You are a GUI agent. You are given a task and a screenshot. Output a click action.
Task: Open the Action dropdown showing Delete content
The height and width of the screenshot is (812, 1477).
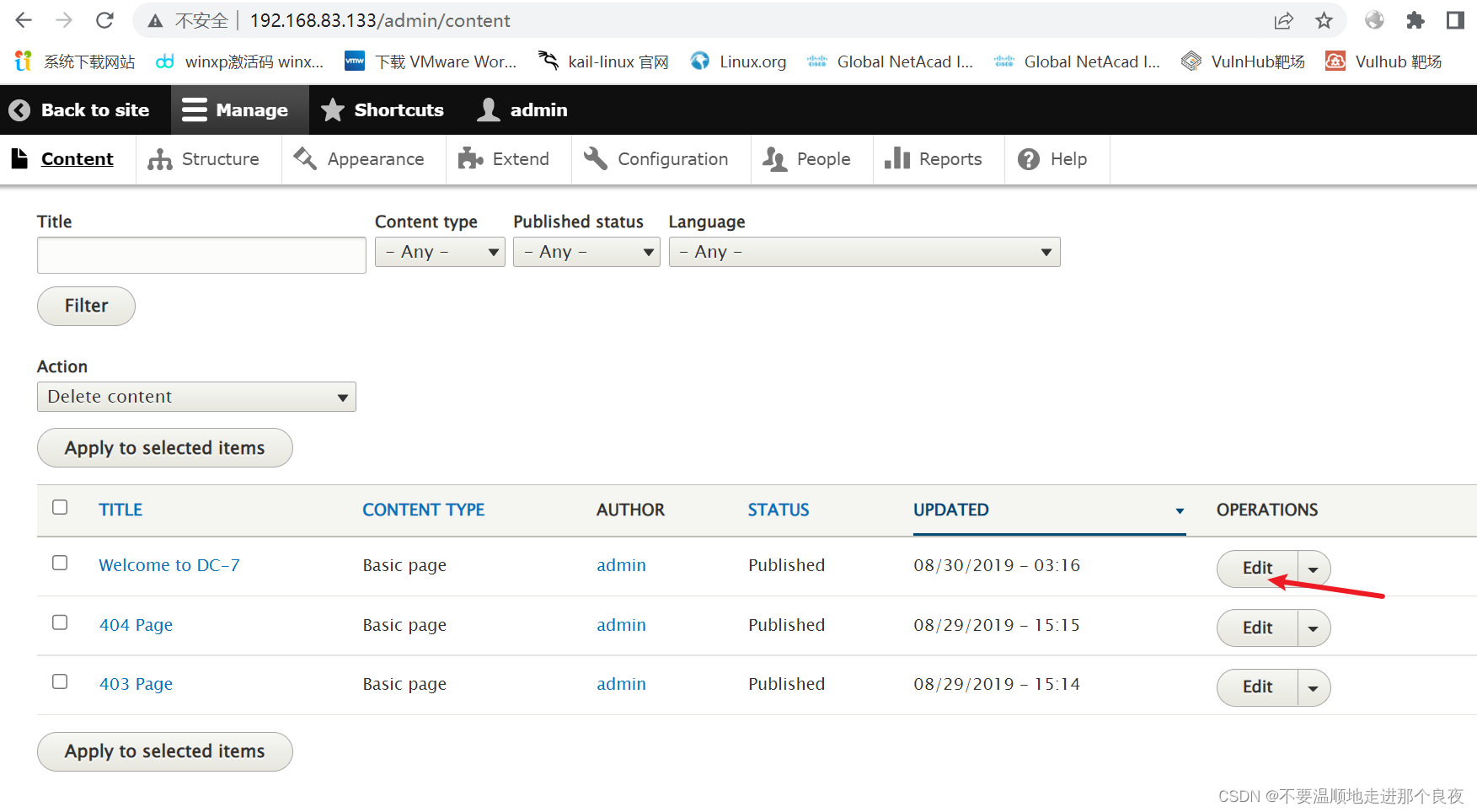[x=196, y=397]
